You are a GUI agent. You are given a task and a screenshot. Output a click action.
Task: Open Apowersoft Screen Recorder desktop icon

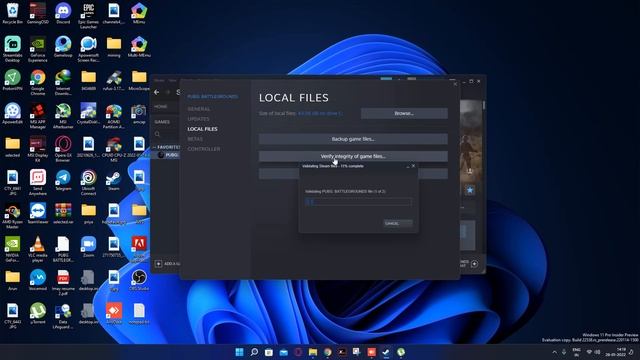89,49
